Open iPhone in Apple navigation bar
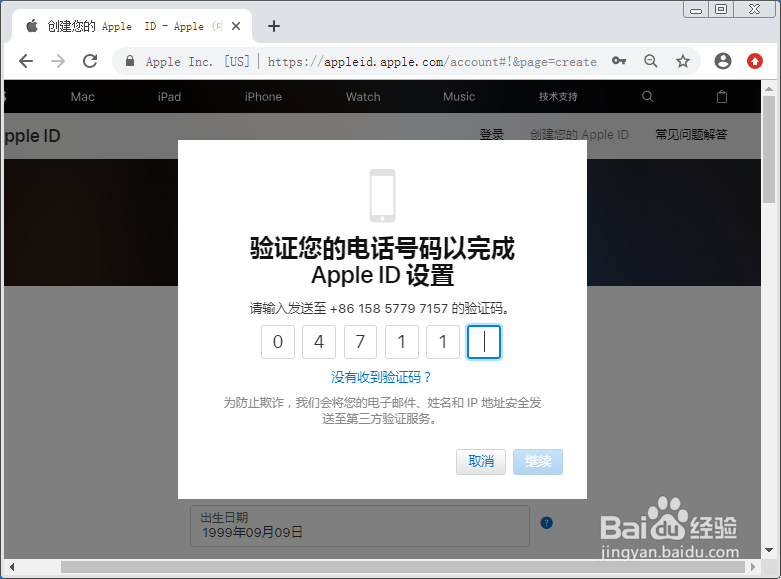The image size is (781, 579). point(263,97)
